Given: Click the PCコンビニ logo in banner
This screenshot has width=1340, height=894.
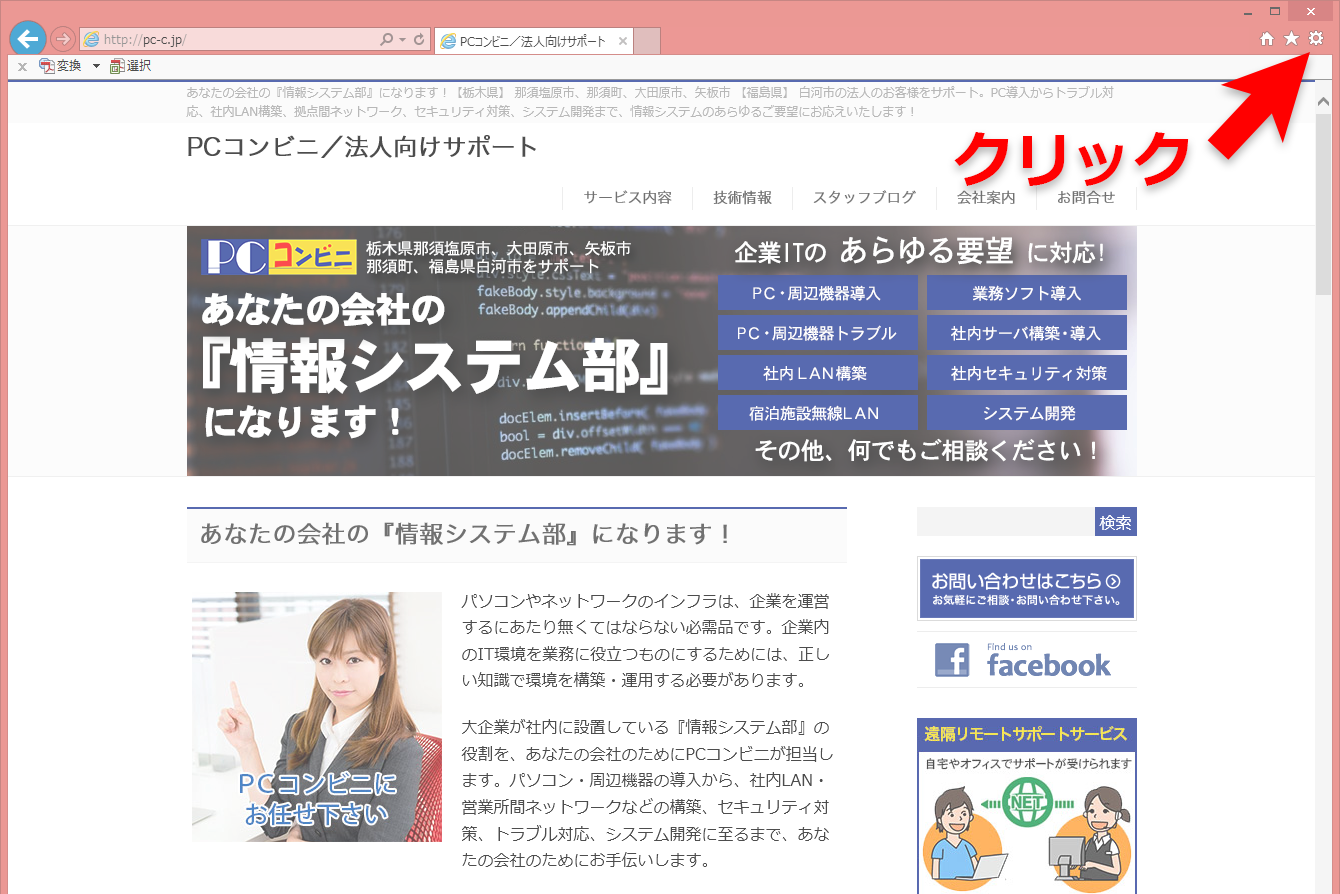Looking at the screenshot, I should click(279, 257).
